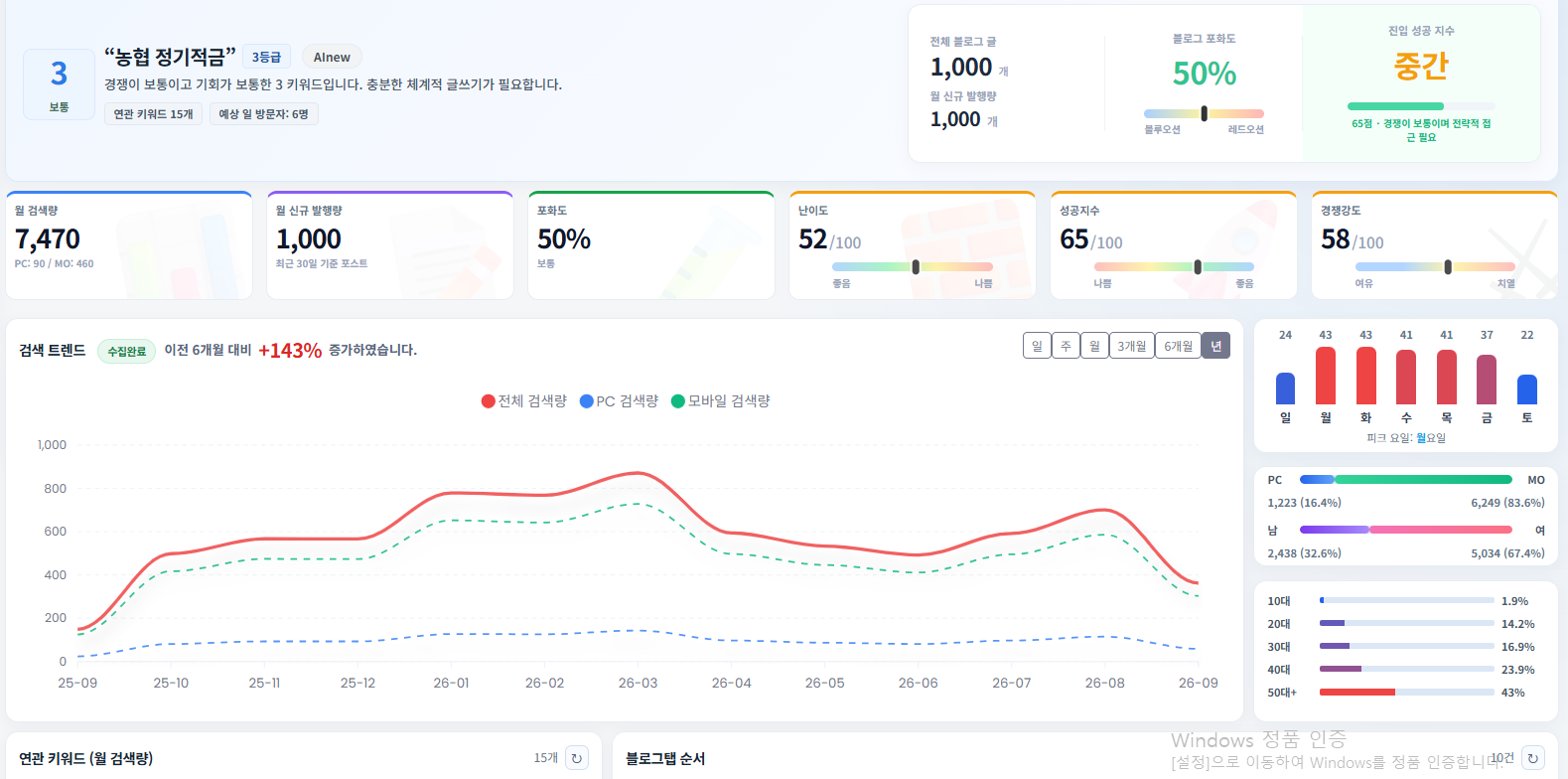Select the 년 range button
Viewport: 1568px width, 779px height.
1216,346
